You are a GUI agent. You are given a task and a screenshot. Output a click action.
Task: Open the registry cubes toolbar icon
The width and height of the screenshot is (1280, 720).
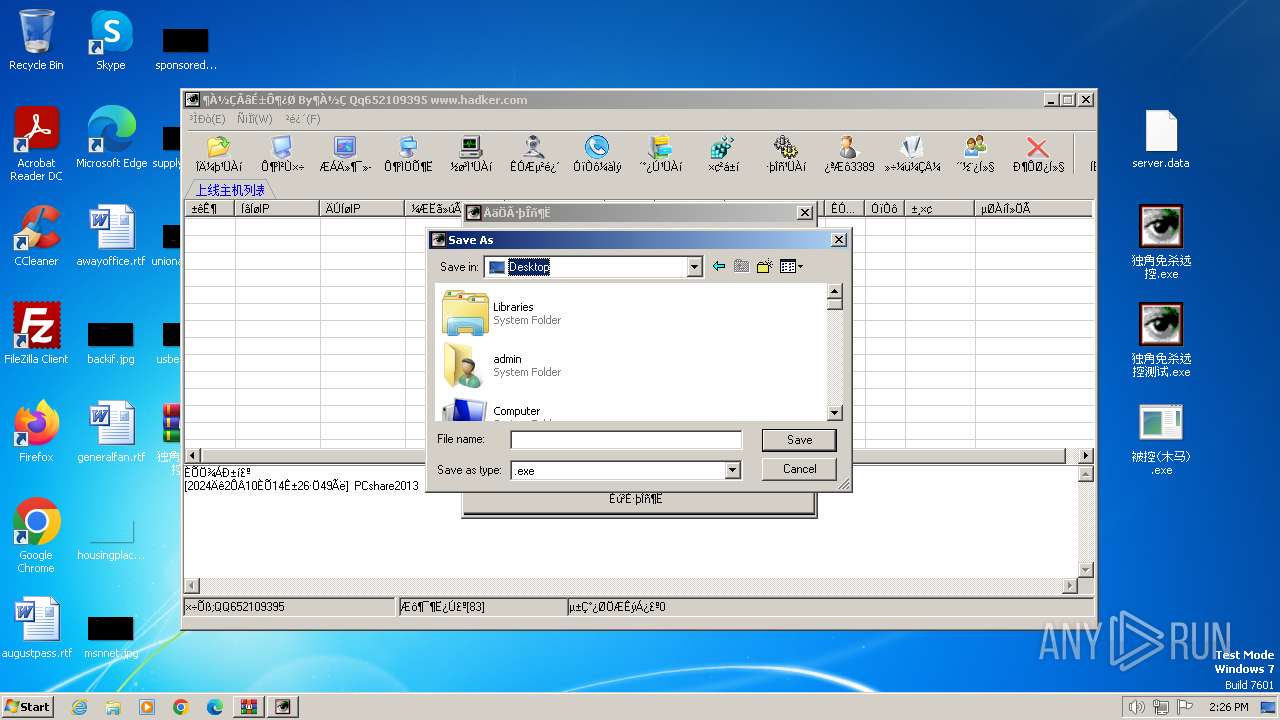[723, 154]
